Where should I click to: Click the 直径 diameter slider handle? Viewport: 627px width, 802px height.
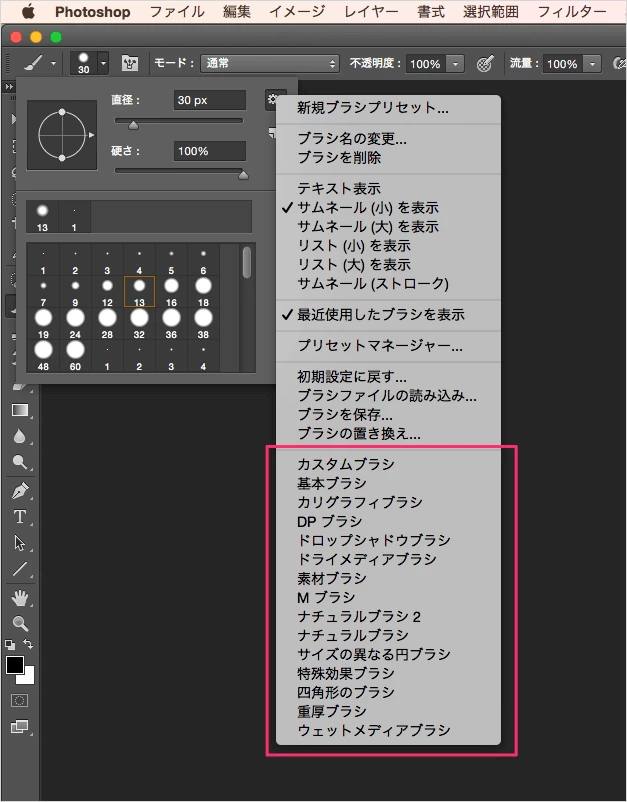(x=133, y=125)
